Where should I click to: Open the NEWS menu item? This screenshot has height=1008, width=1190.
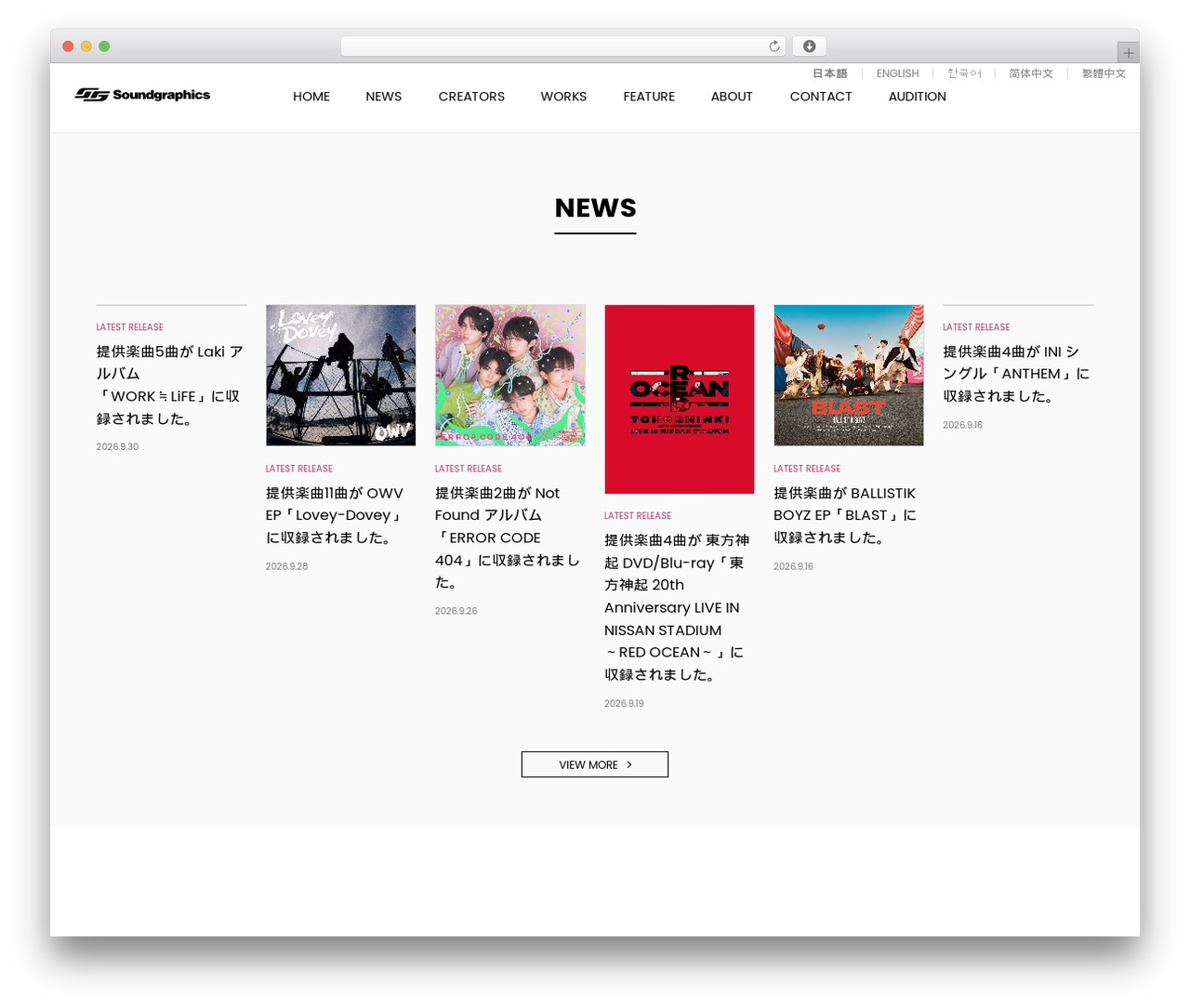pos(384,97)
